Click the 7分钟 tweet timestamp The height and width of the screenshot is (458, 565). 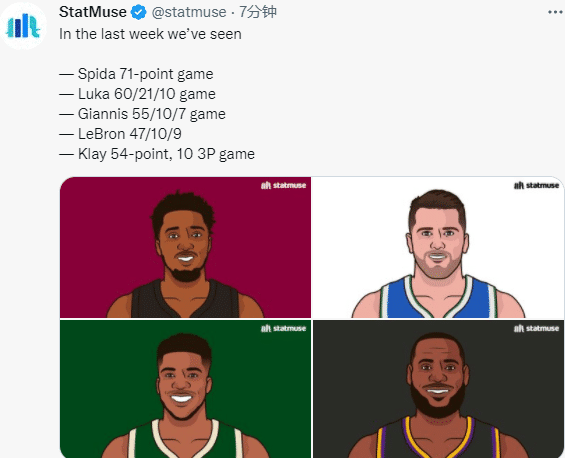[x=258, y=12]
